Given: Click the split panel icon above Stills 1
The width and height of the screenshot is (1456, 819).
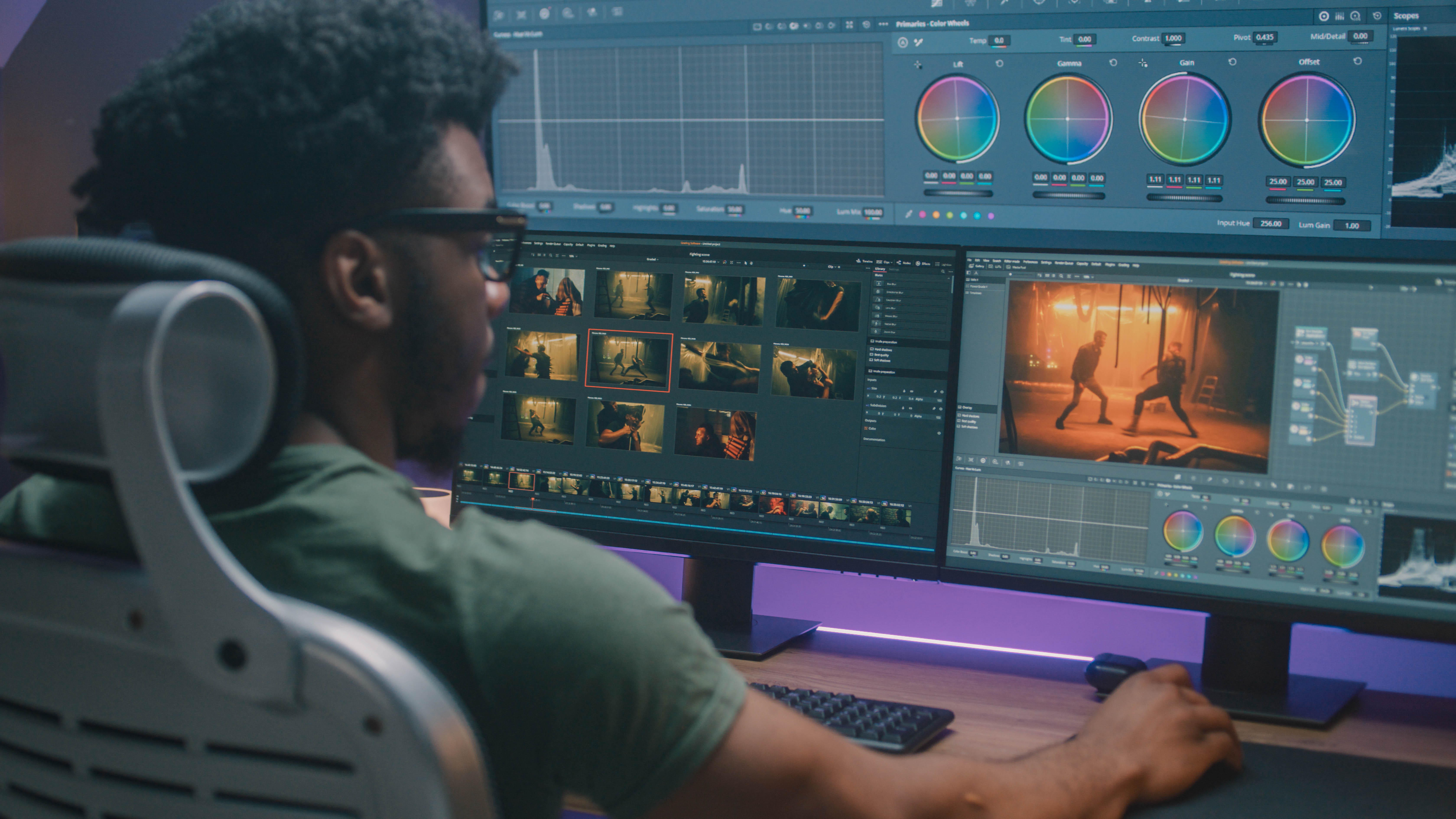Looking at the screenshot, I should pyautogui.click(x=969, y=273).
